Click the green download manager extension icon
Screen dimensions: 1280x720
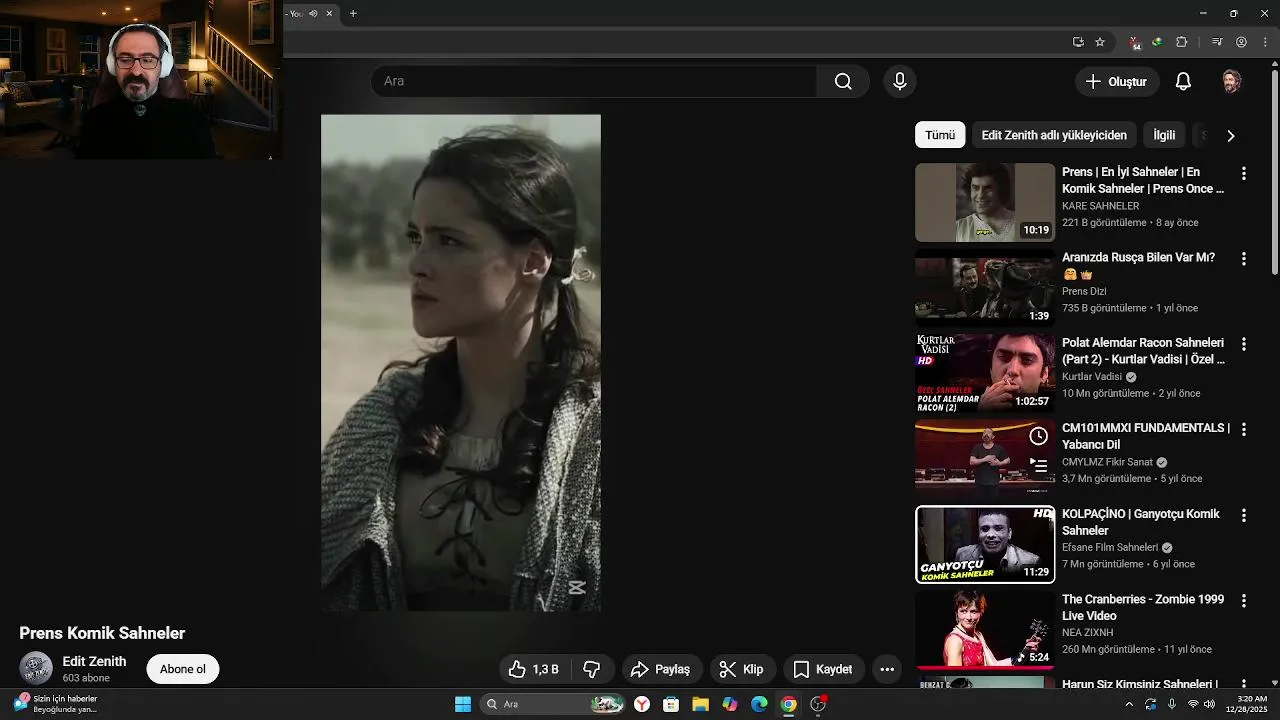1157,42
